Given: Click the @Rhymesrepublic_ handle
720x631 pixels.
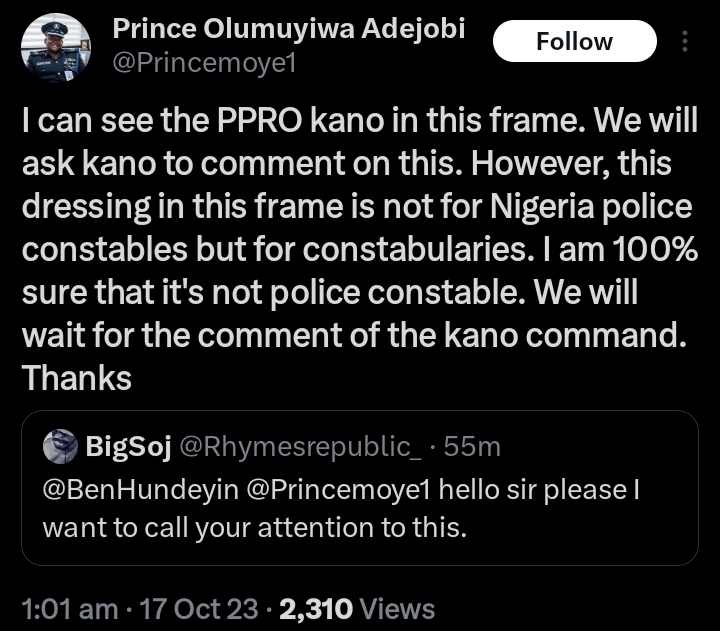Looking at the screenshot, I should coord(300,446).
